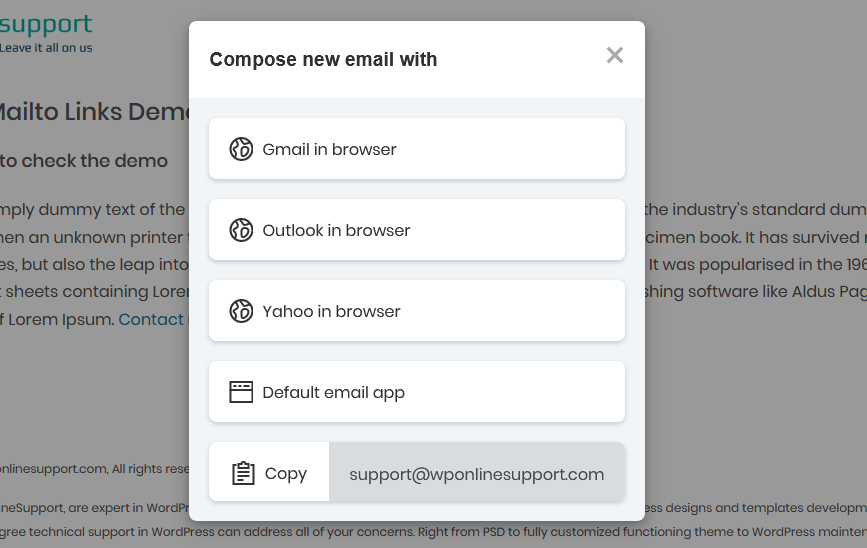867x548 pixels.
Task: Choose Gmail in browser option
Action: [417, 149]
